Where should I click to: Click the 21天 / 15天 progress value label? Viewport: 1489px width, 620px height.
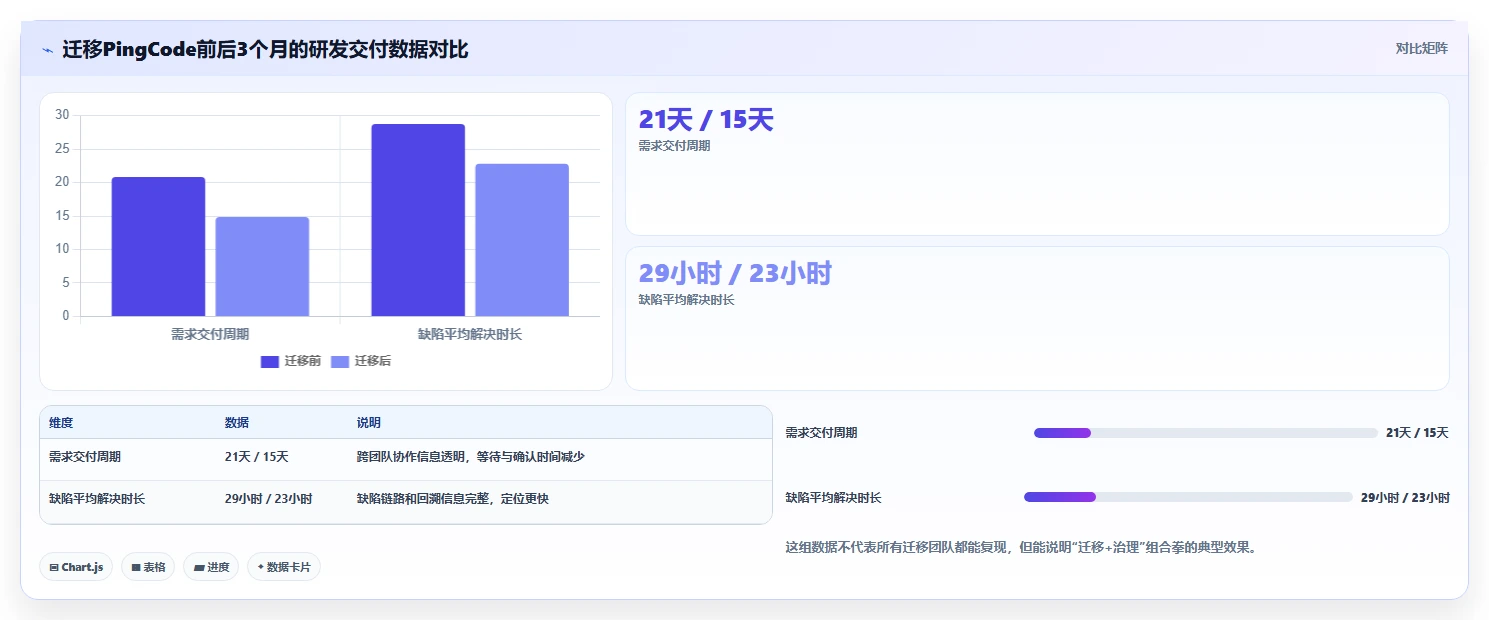point(1417,433)
